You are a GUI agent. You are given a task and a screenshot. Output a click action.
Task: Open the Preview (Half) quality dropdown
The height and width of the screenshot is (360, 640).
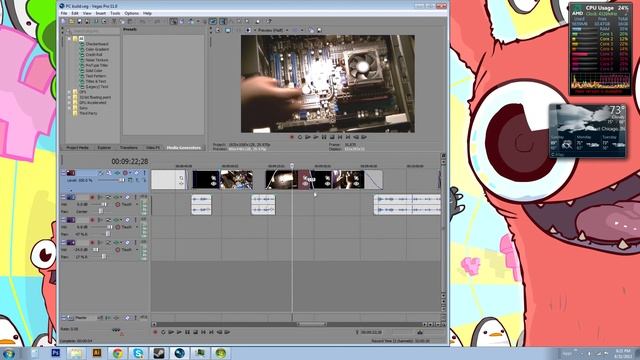(287, 30)
